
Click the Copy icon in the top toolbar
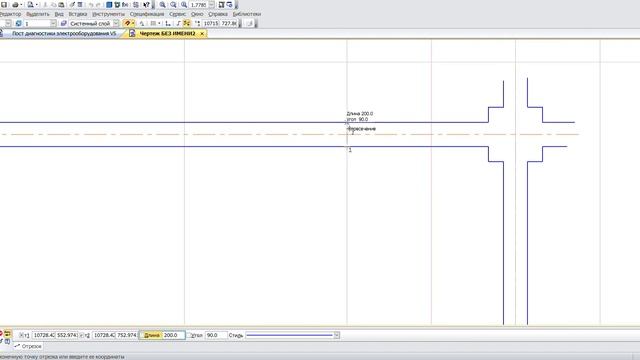coord(53,4)
